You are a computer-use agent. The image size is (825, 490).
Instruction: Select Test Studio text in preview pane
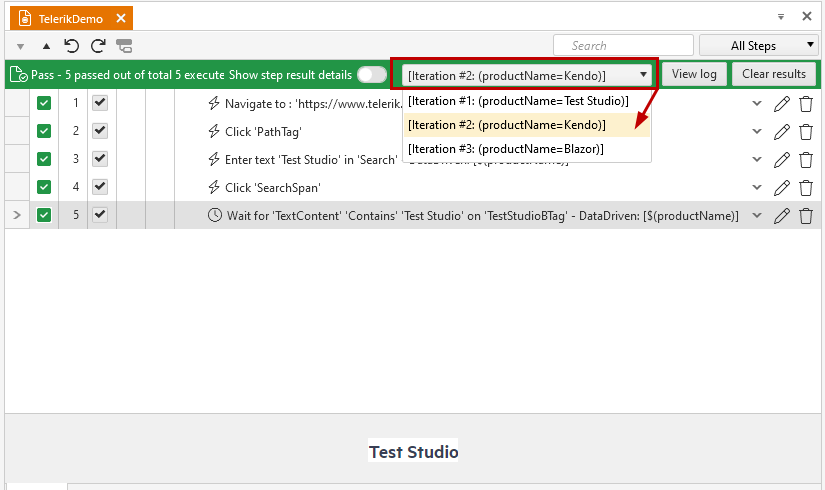pos(413,452)
